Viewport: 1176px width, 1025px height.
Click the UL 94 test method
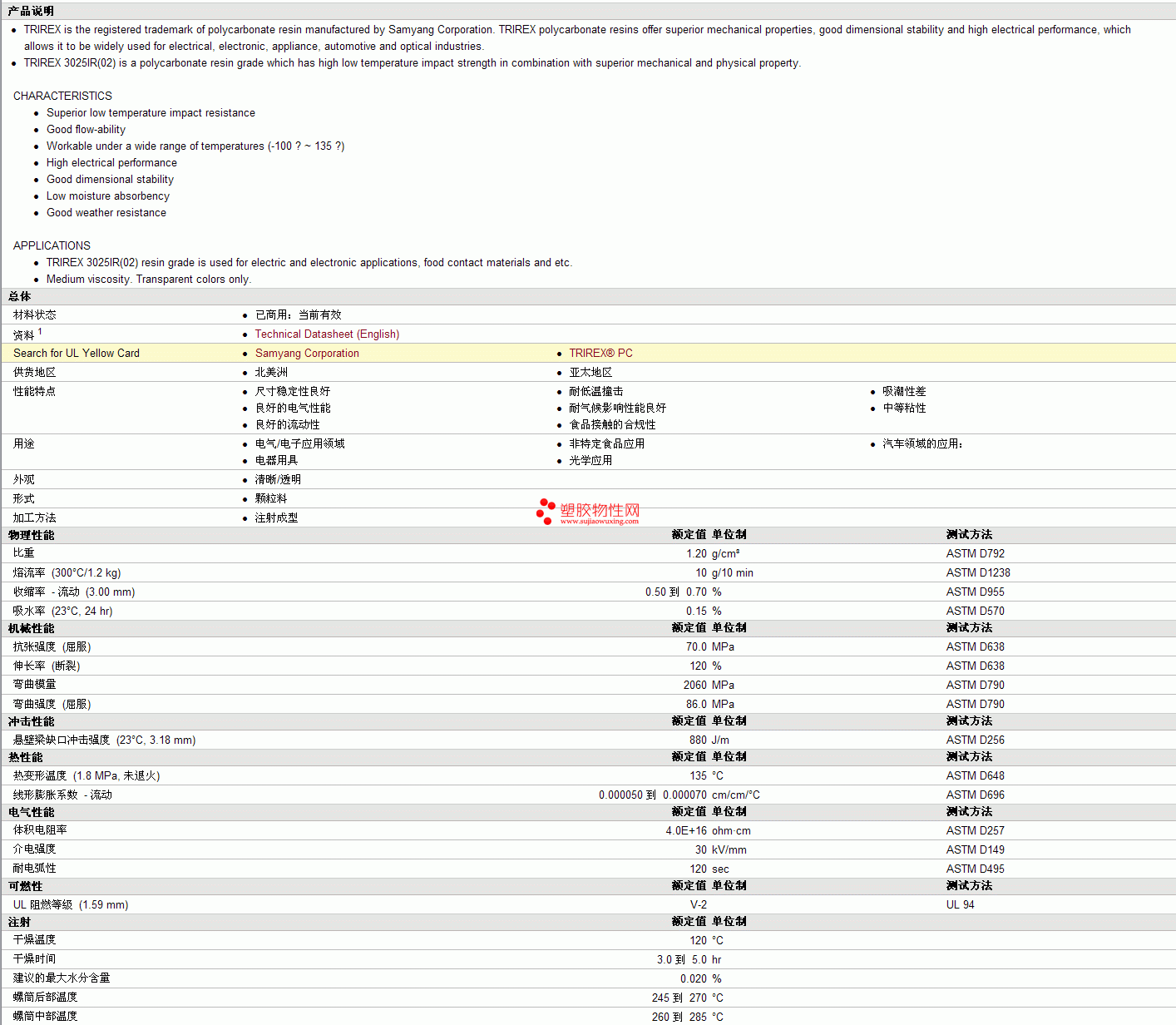point(960,904)
